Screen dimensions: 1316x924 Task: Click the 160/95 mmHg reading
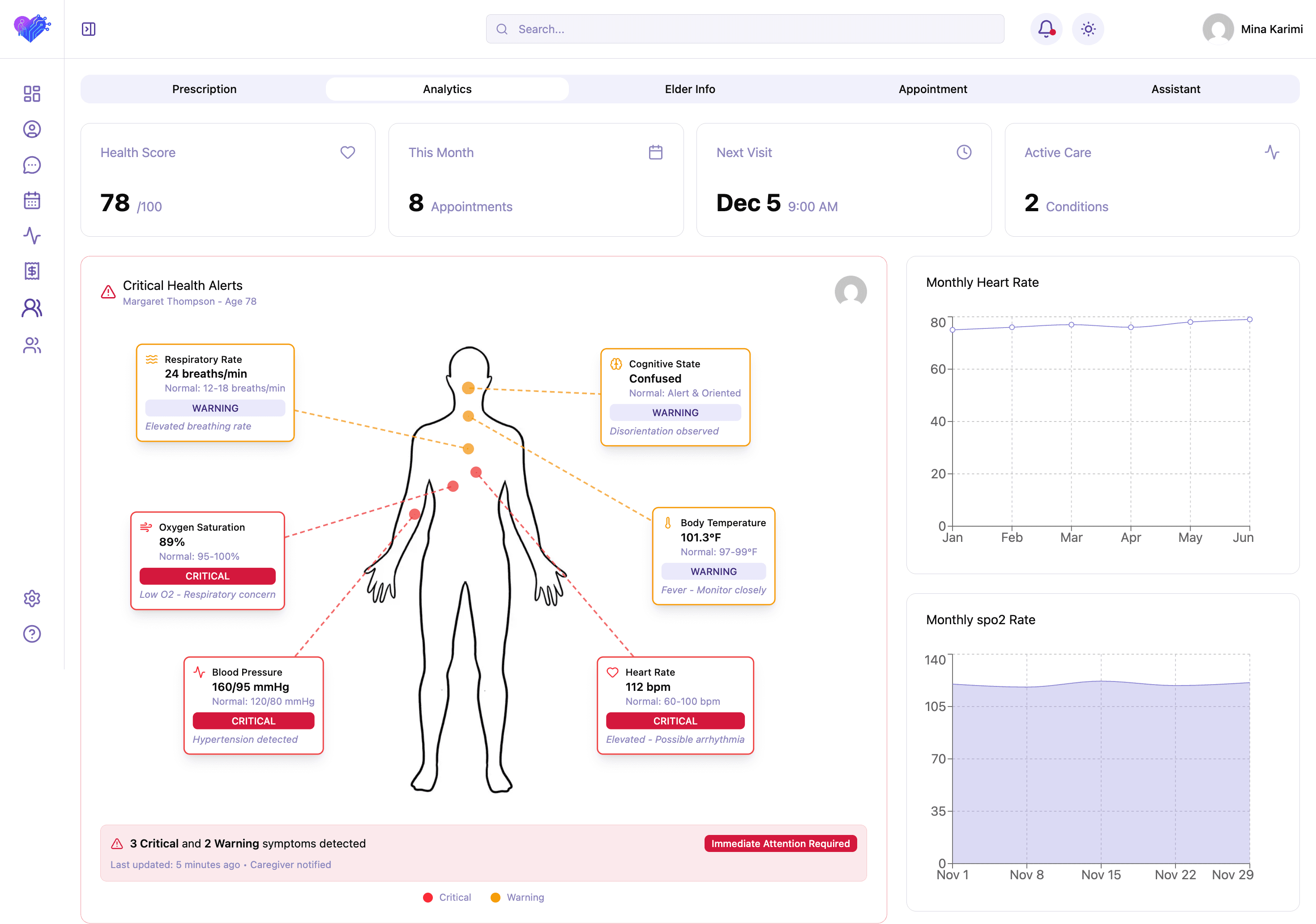[251, 687]
